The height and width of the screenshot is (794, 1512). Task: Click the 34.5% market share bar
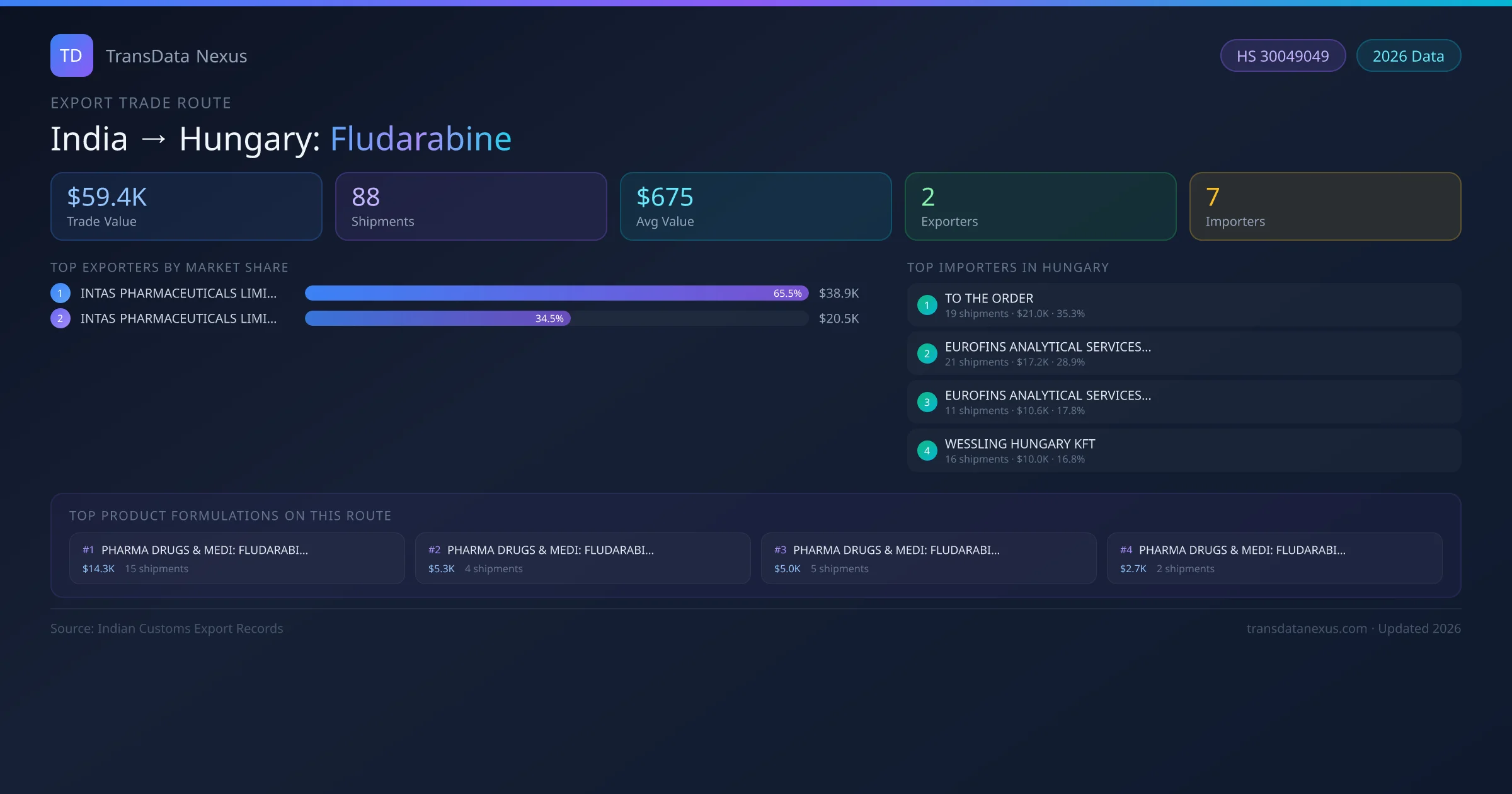click(x=437, y=318)
